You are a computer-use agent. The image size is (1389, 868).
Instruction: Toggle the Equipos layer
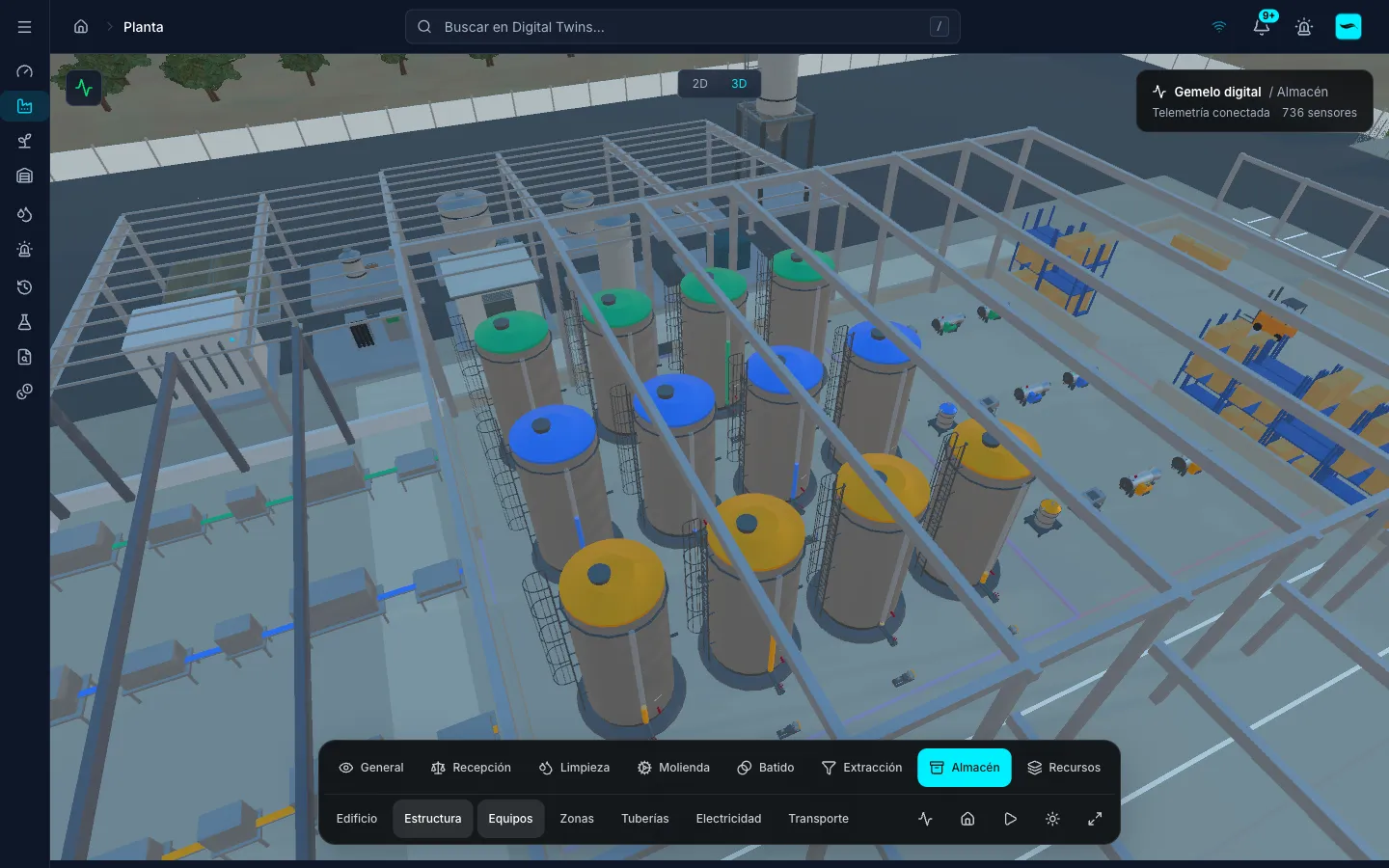[x=510, y=819]
